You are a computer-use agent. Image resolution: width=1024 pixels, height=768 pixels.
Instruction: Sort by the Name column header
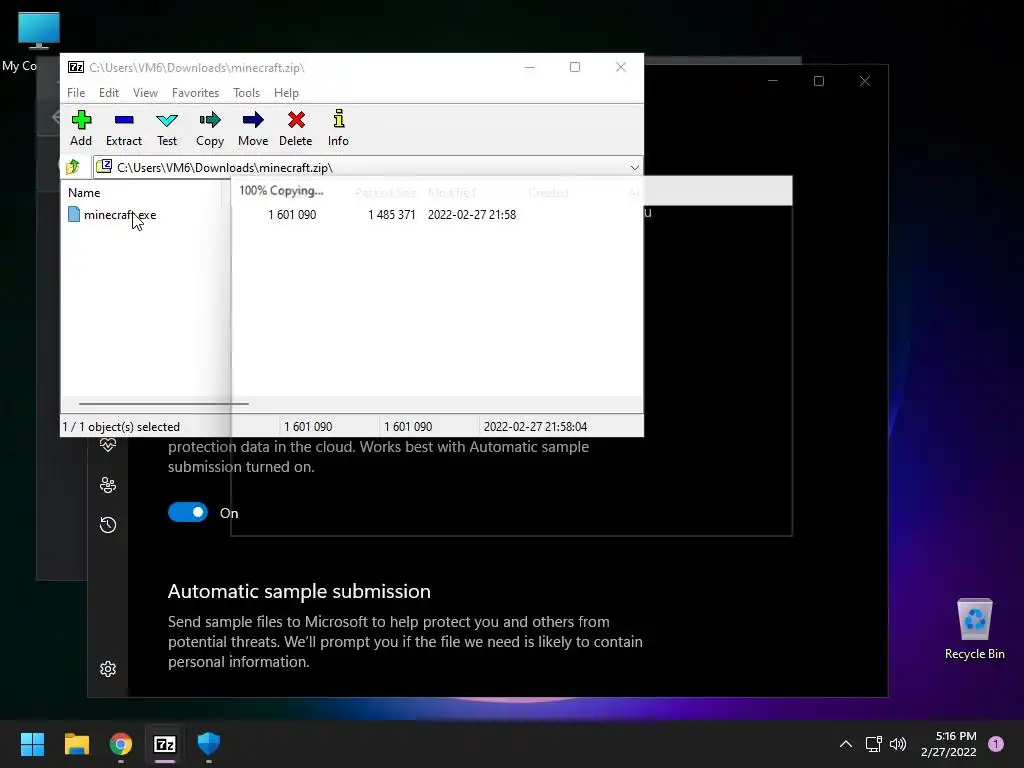tap(84, 193)
